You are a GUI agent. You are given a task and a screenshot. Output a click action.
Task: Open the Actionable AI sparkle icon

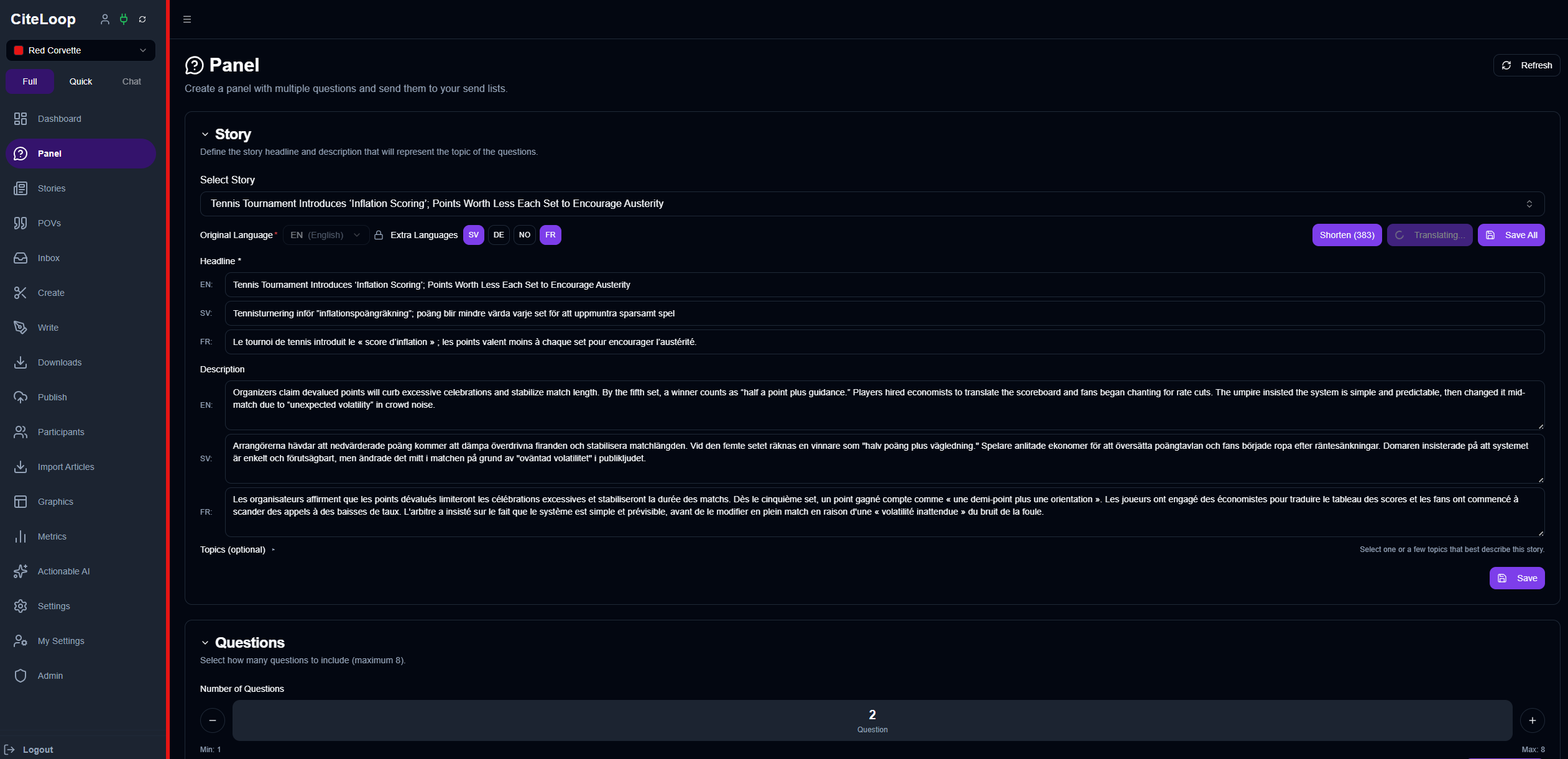pos(21,571)
